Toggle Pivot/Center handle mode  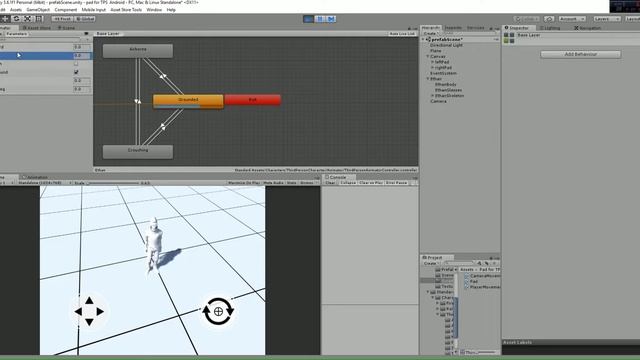coord(62,19)
